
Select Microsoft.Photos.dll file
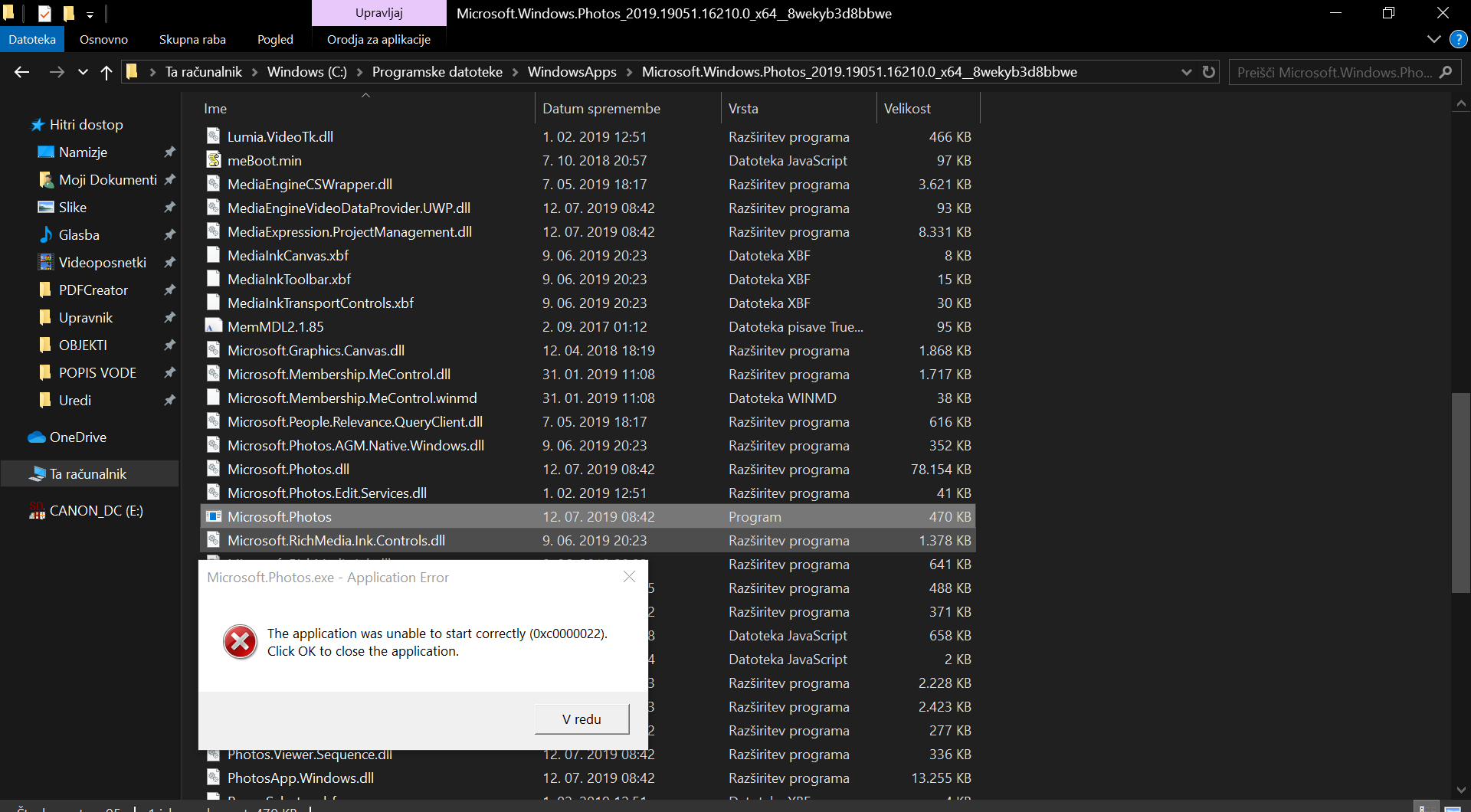[288, 469]
